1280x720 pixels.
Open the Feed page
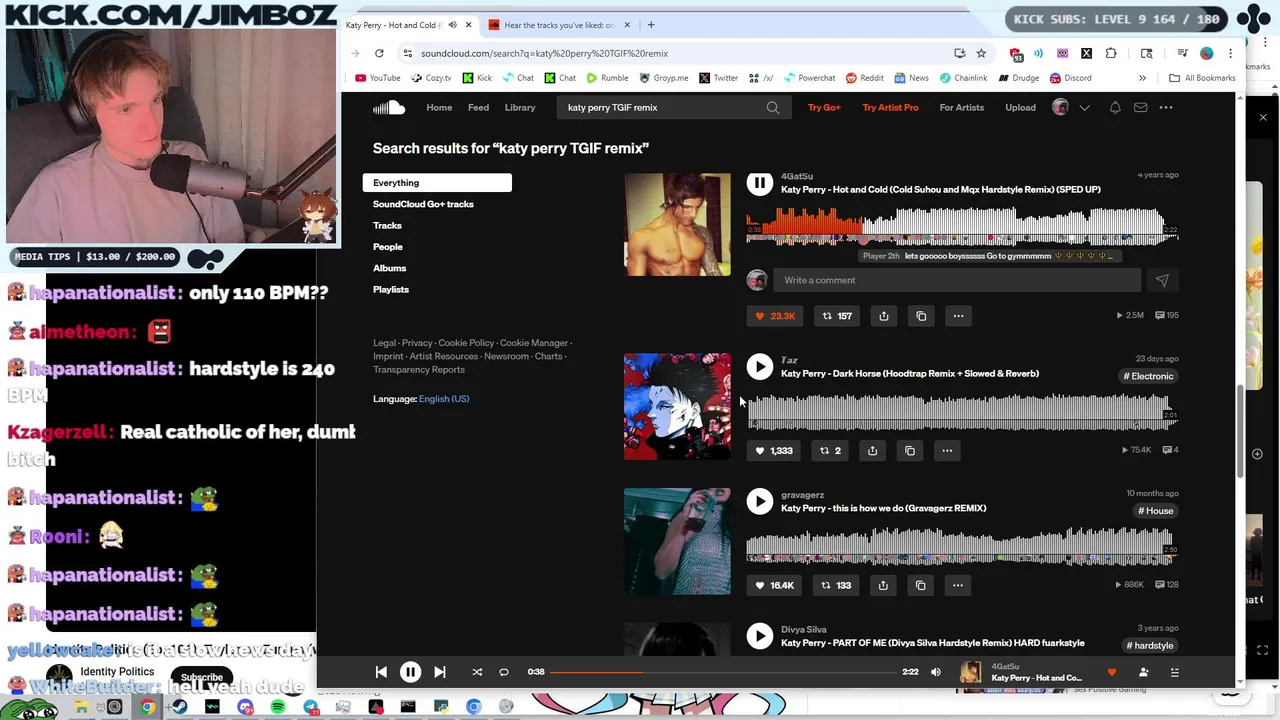click(478, 107)
